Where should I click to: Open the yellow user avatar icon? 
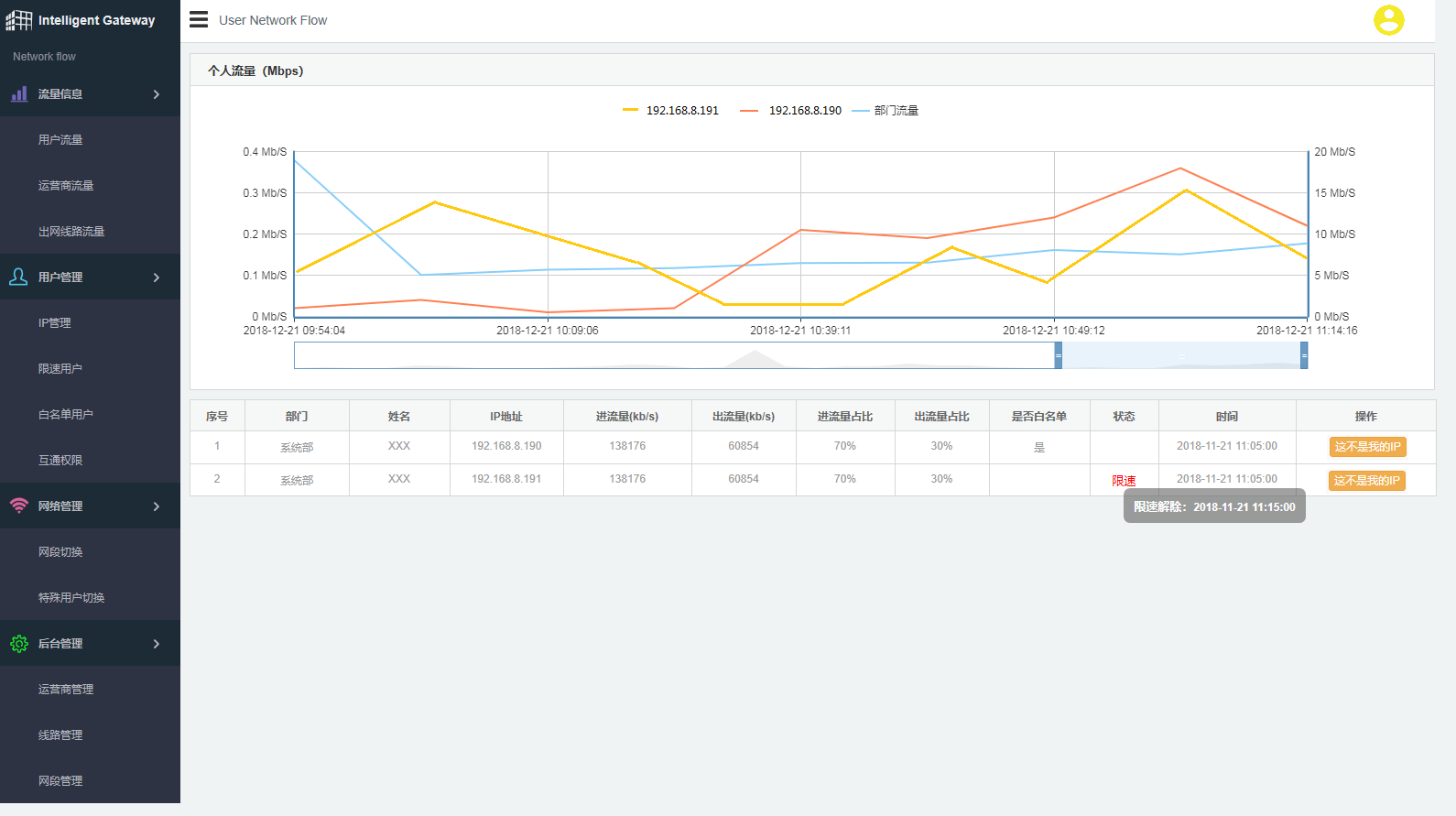[x=1388, y=20]
